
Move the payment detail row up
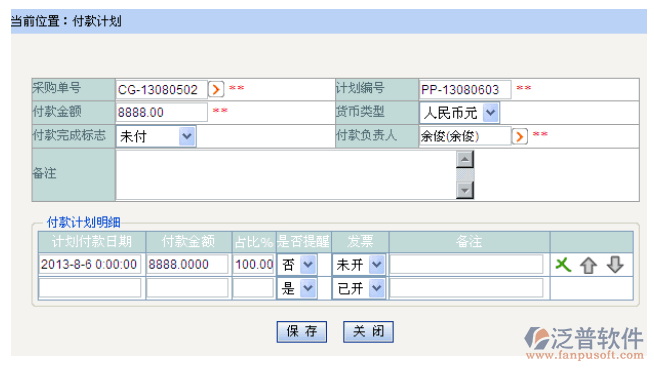click(589, 265)
